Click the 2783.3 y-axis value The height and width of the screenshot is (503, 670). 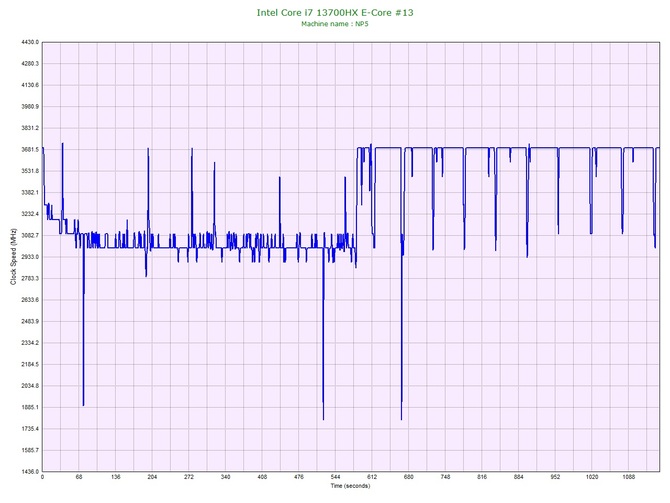click(x=30, y=278)
